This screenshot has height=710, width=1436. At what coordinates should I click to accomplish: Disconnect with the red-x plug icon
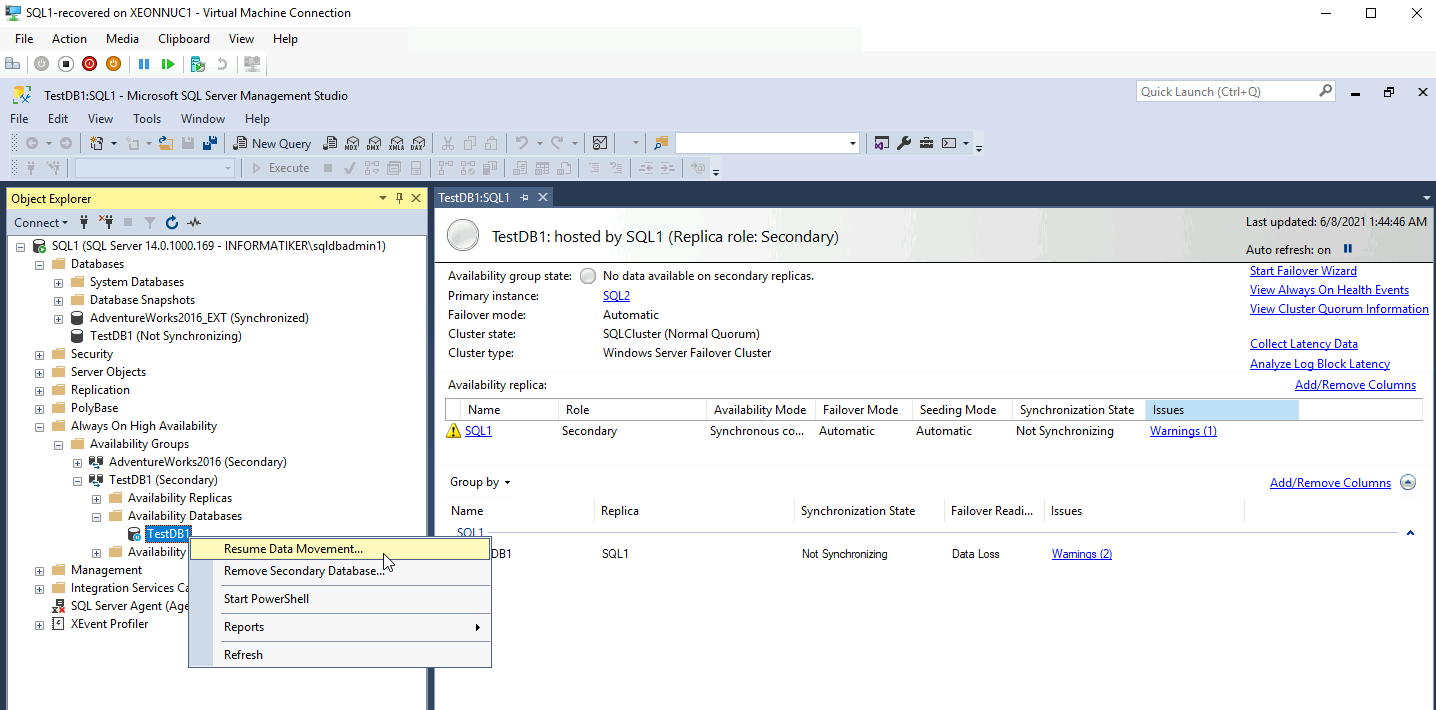click(x=106, y=222)
